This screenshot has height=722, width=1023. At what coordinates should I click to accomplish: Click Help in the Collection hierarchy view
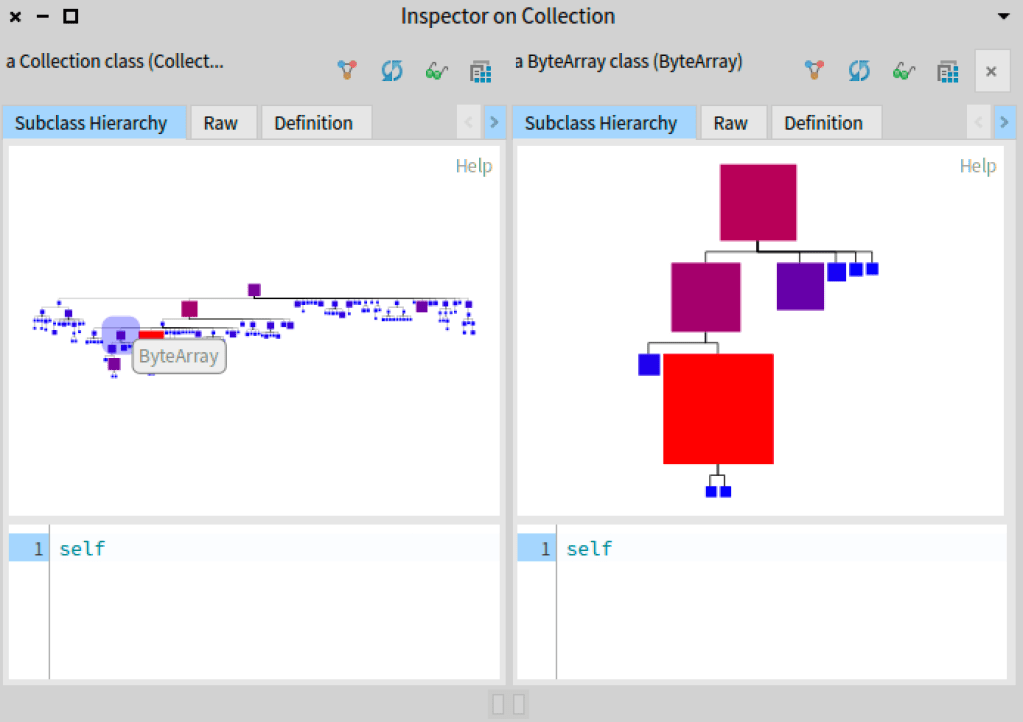(473, 166)
